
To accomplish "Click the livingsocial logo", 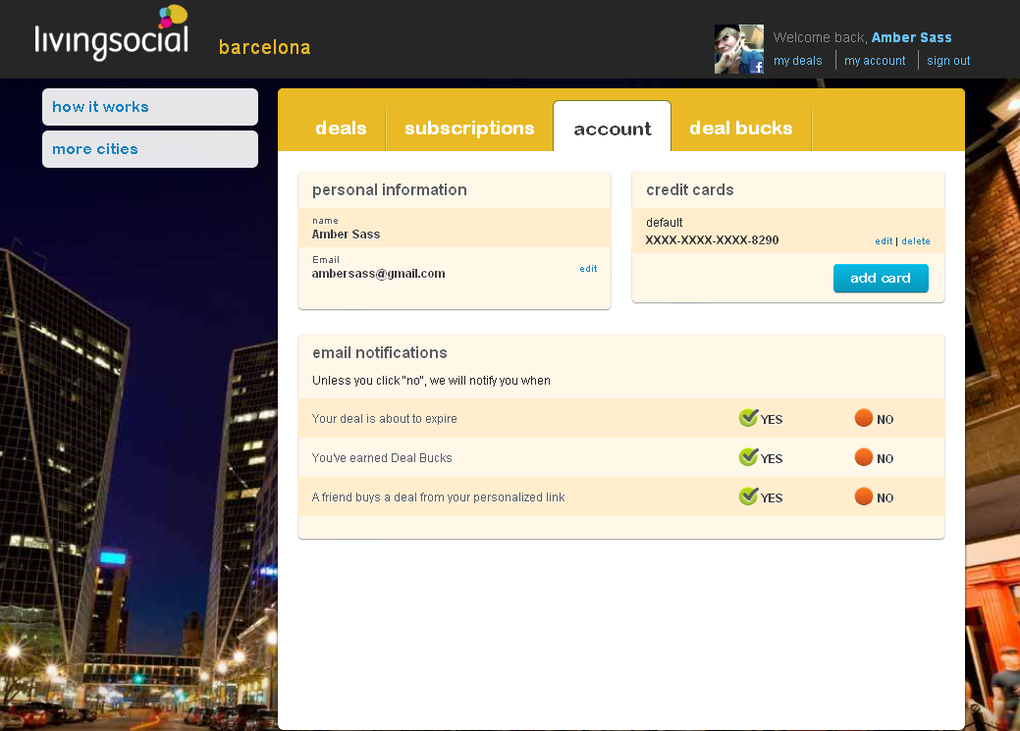I will [x=111, y=33].
